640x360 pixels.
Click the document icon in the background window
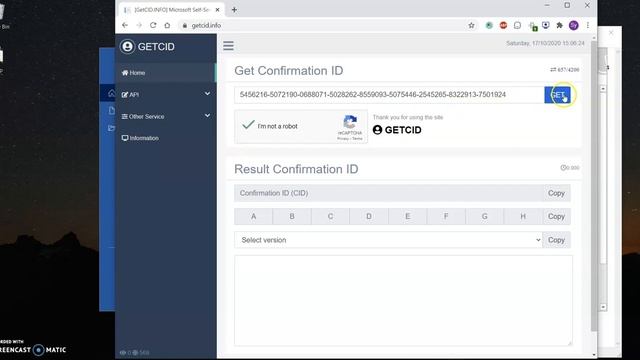111,111
